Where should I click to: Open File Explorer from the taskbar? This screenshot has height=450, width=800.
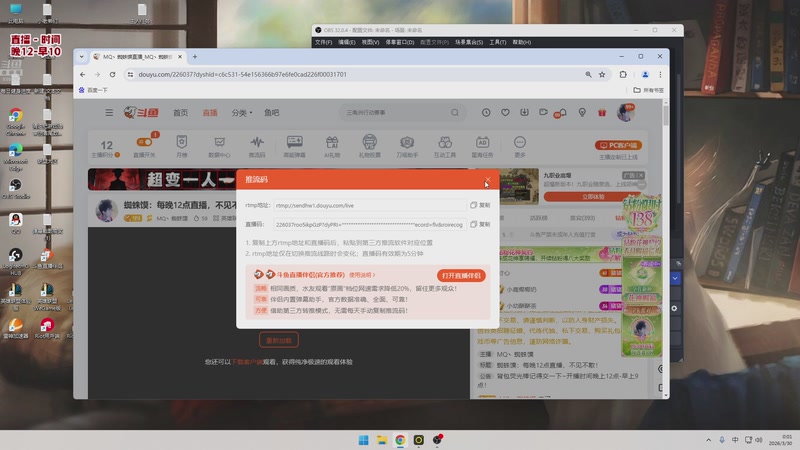pos(382,440)
